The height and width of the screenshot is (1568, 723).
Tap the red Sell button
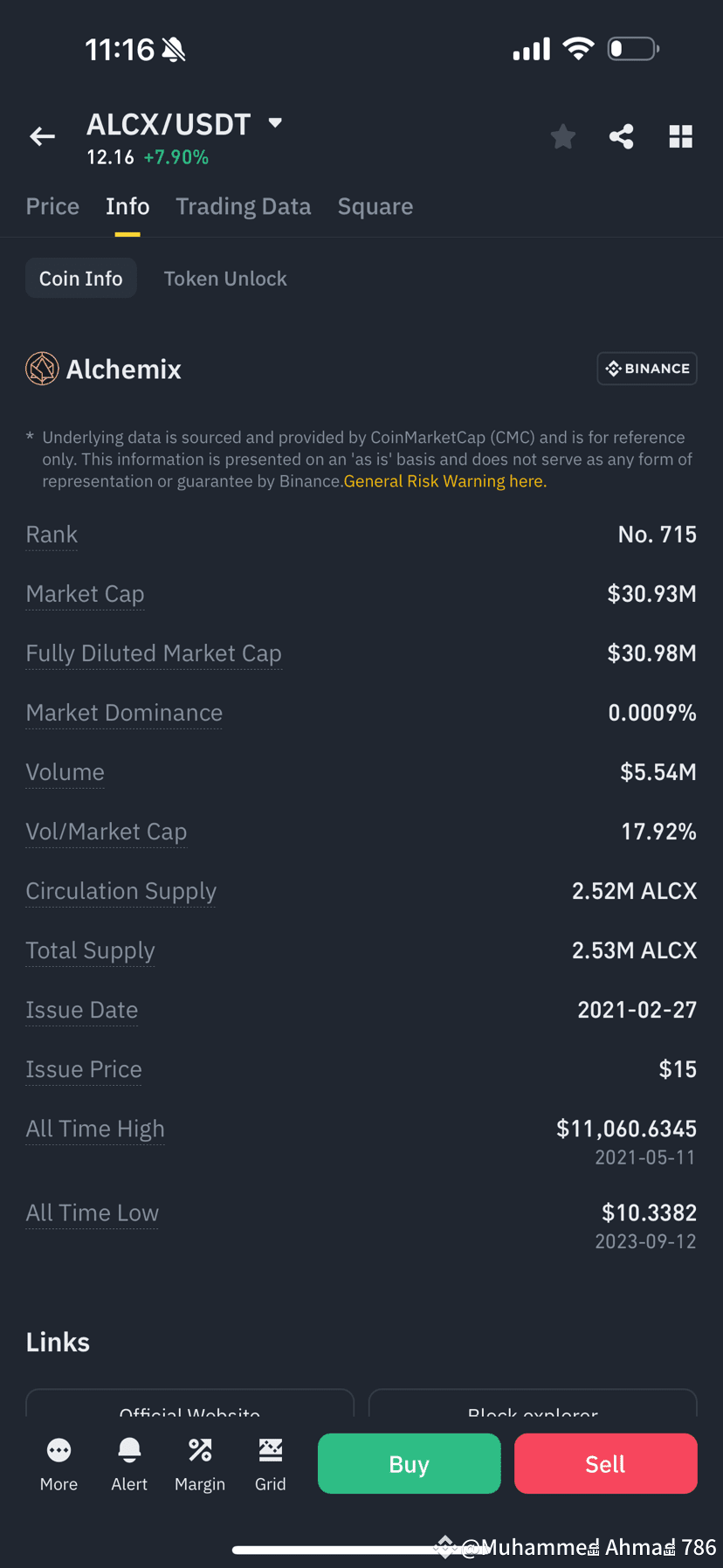[x=606, y=1463]
